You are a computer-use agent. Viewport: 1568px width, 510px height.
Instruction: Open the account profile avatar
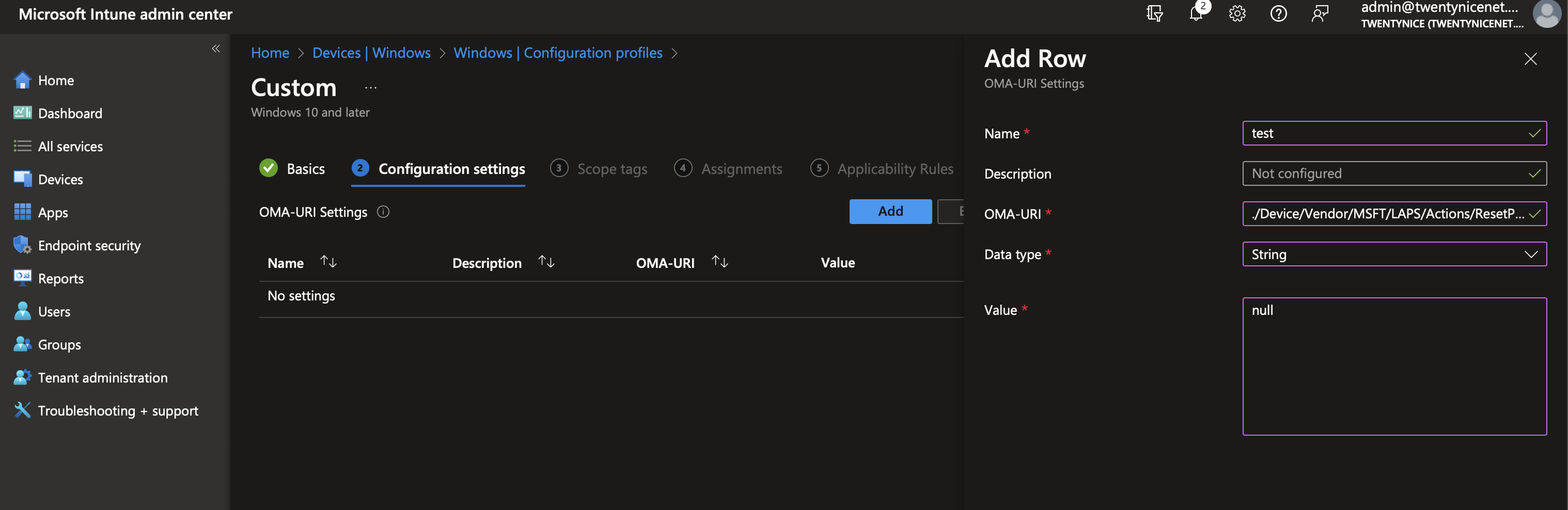(1547, 14)
